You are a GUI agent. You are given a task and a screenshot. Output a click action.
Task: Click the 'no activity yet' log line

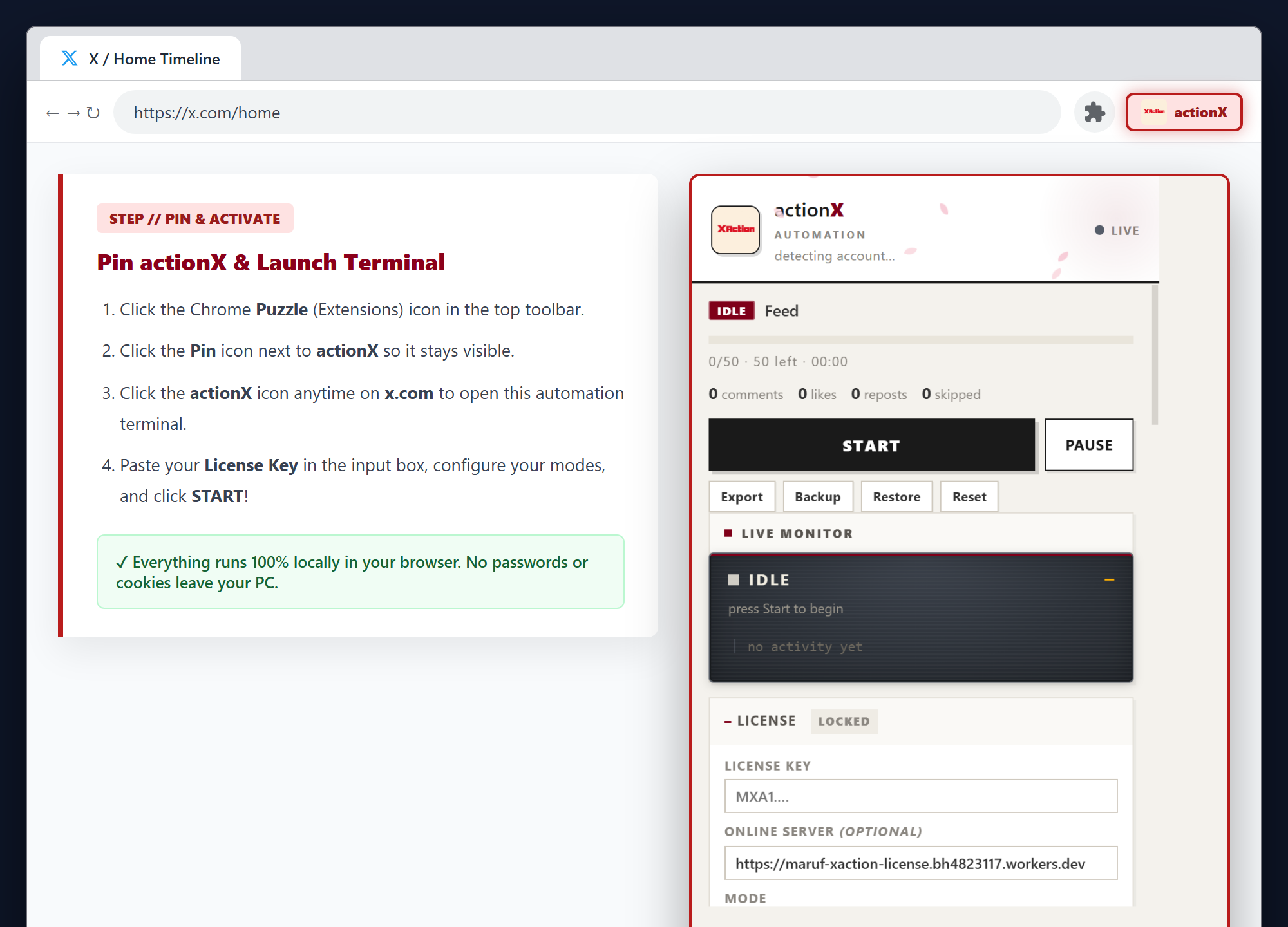[804, 646]
